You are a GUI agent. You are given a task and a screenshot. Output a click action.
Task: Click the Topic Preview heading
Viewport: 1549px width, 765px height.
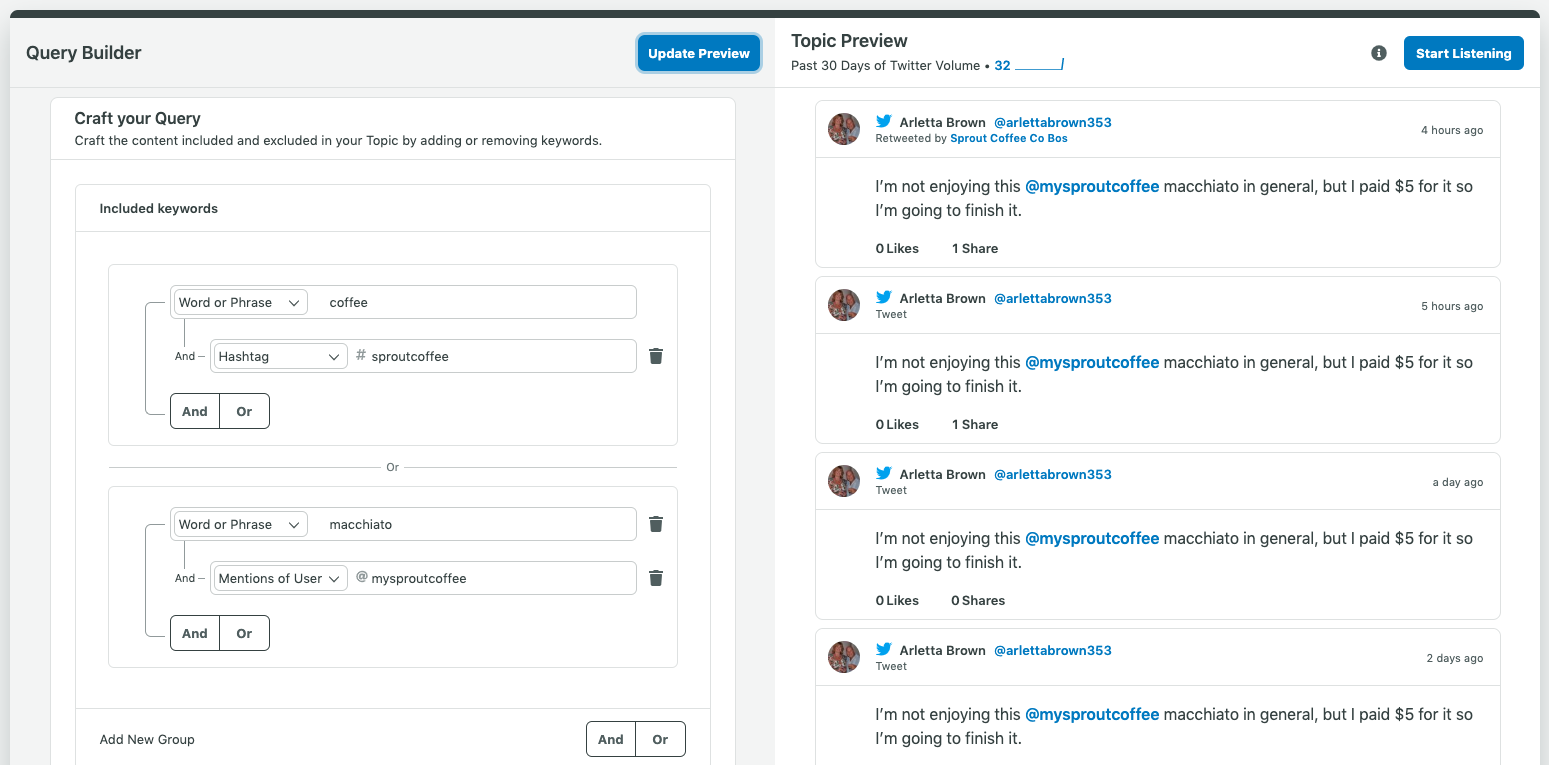tap(849, 41)
